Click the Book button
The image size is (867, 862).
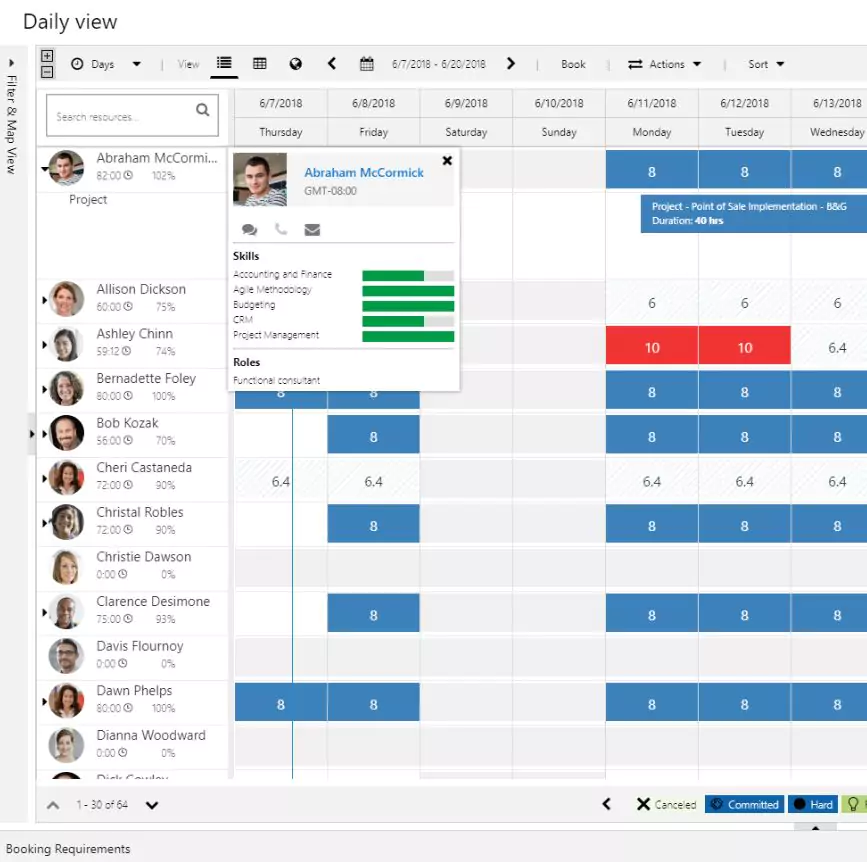[573, 64]
